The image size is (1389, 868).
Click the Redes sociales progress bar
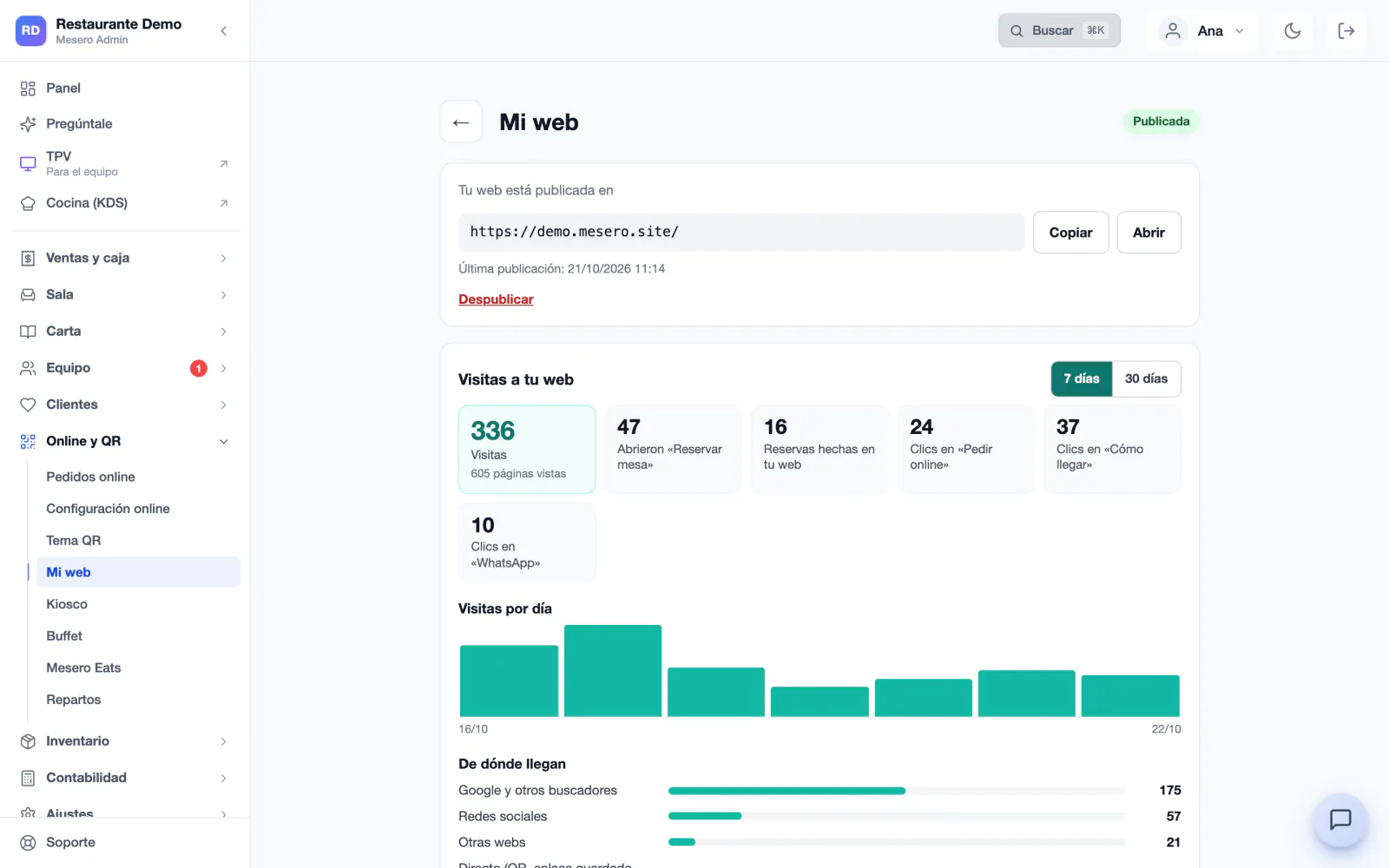(897, 817)
